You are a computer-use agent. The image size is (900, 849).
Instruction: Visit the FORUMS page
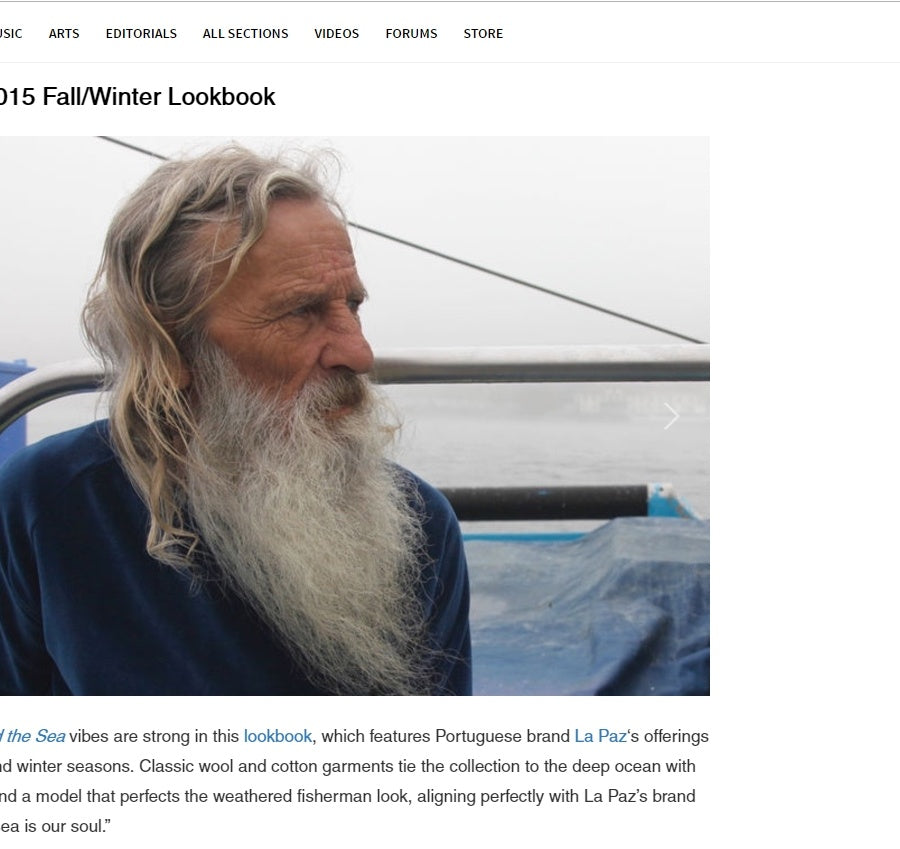tap(412, 34)
